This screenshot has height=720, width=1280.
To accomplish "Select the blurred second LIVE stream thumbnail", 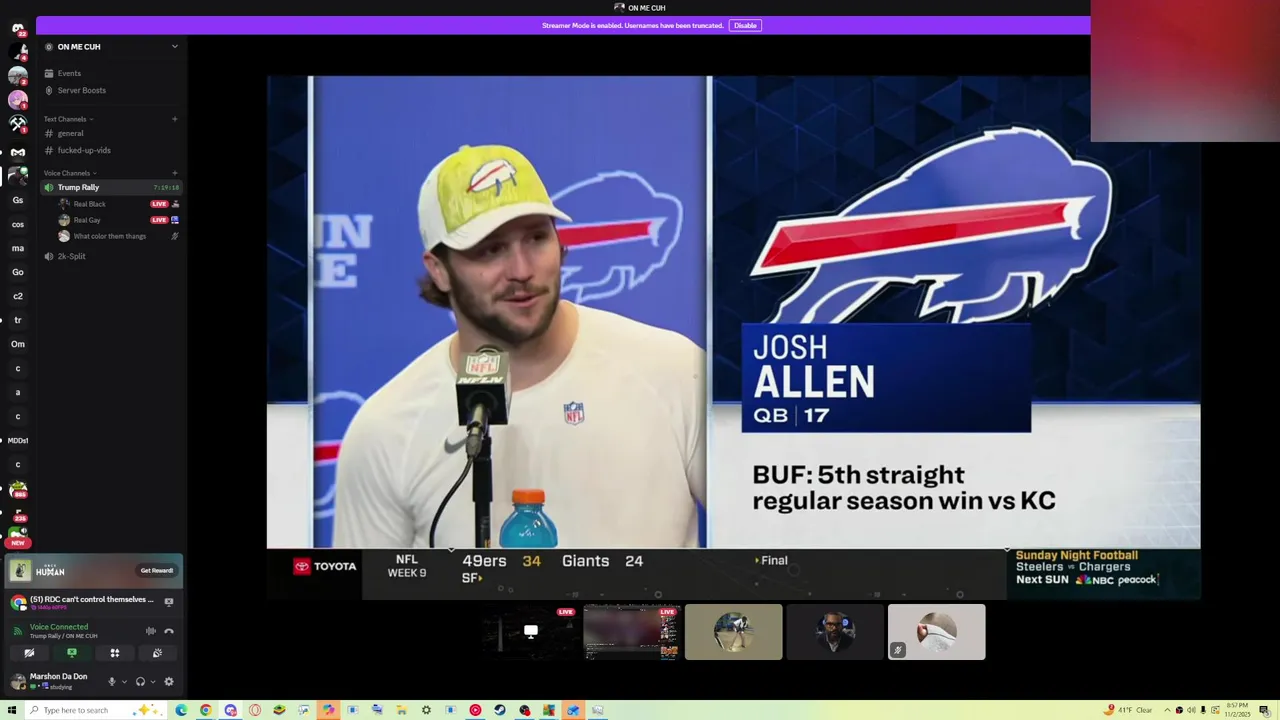I will point(632,632).
